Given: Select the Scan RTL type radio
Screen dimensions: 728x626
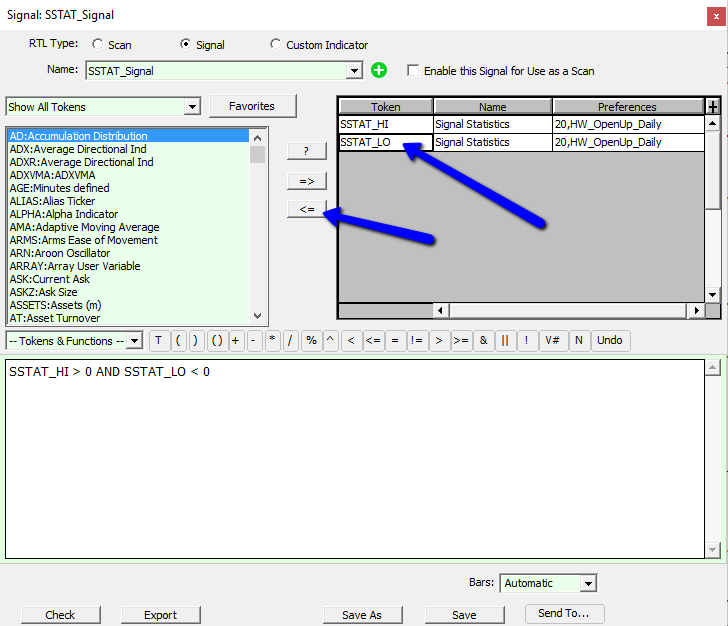Looking at the screenshot, I should tap(97, 44).
